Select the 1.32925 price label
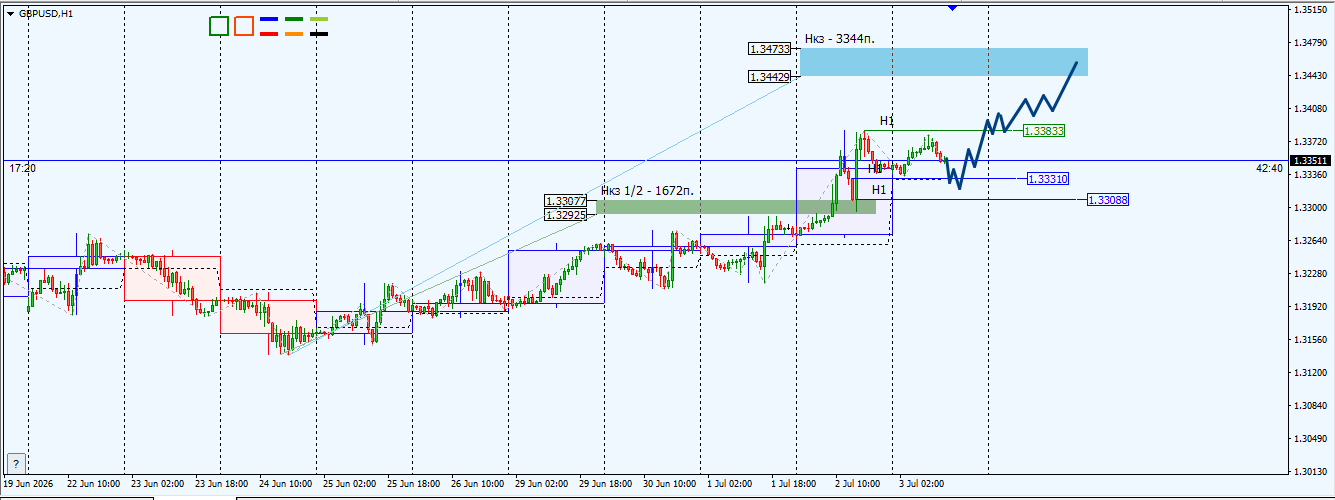The width and height of the screenshot is (1335, 500). tap(567, 215)
